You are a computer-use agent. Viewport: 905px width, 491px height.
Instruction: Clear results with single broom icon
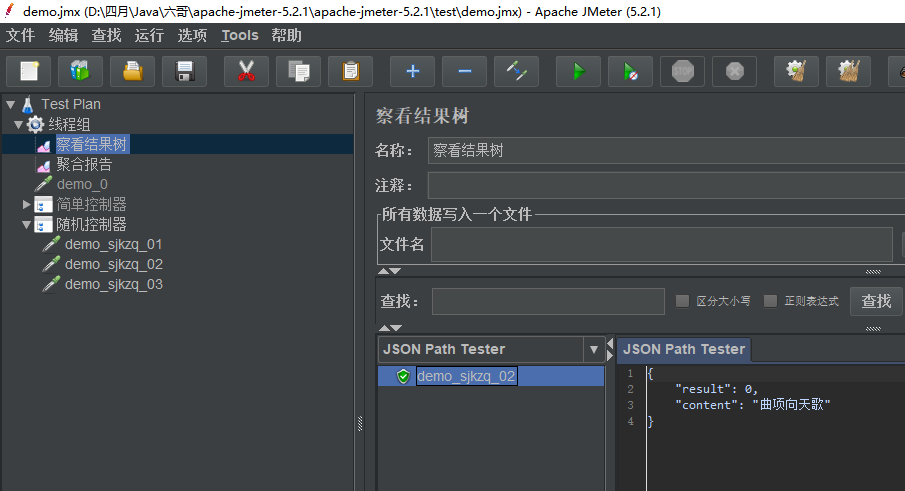tap(796, 72)
